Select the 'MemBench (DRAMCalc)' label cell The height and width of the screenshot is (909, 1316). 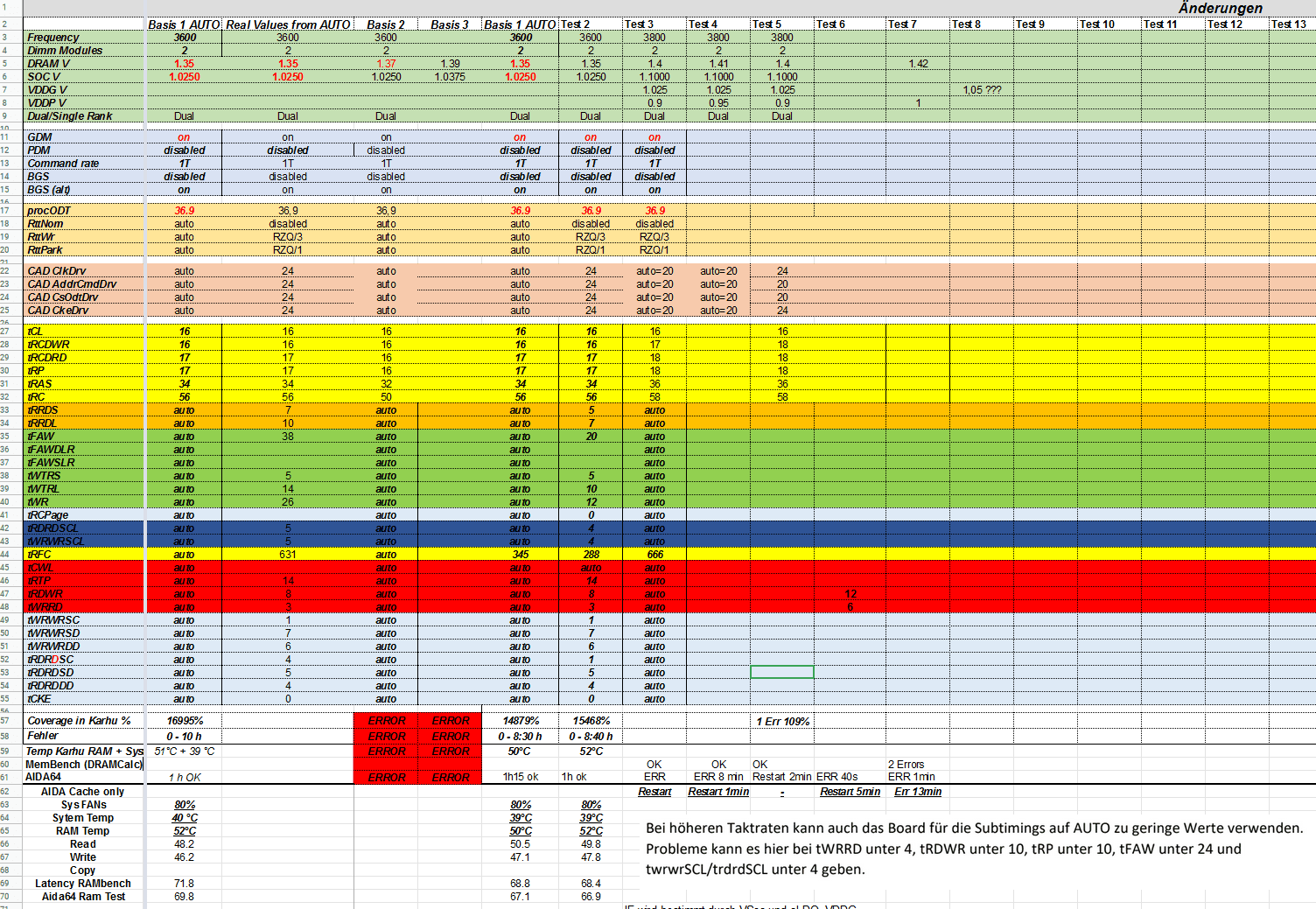click(x=84, y=765)
